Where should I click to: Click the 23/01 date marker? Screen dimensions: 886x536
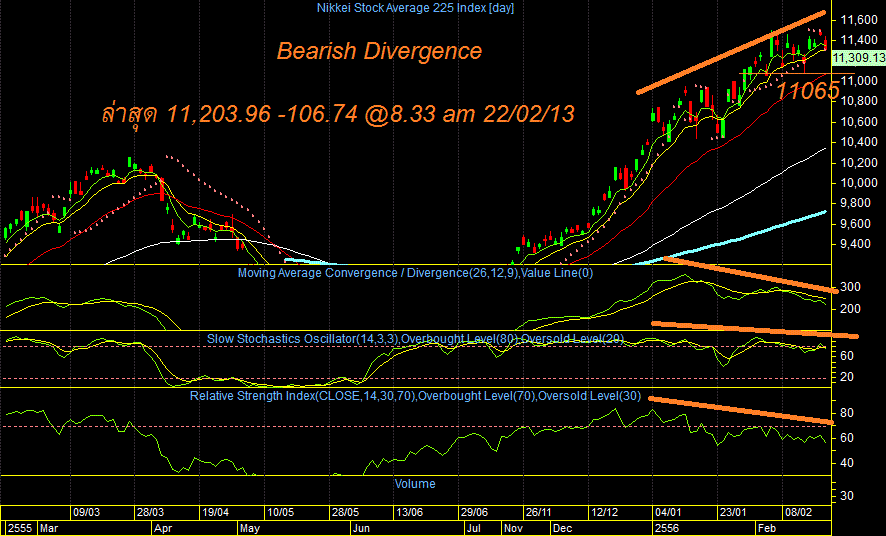point(733,513)
